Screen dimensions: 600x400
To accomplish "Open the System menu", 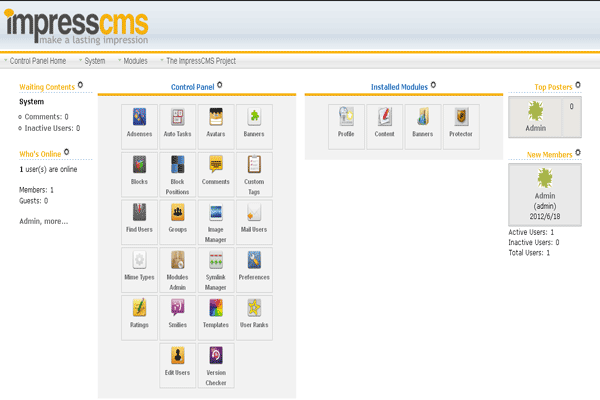I will [95, 61].
